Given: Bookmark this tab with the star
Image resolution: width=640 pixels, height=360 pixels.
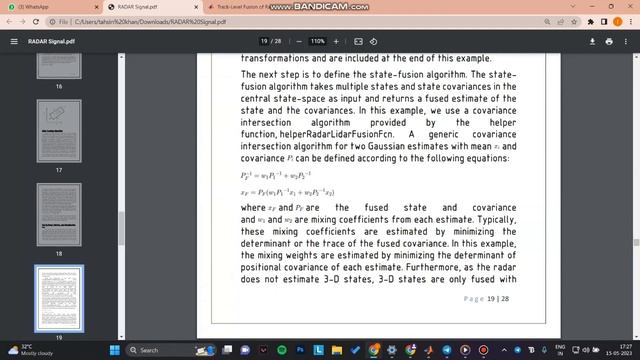Looking at the screenshot, I should pos(574,22).
